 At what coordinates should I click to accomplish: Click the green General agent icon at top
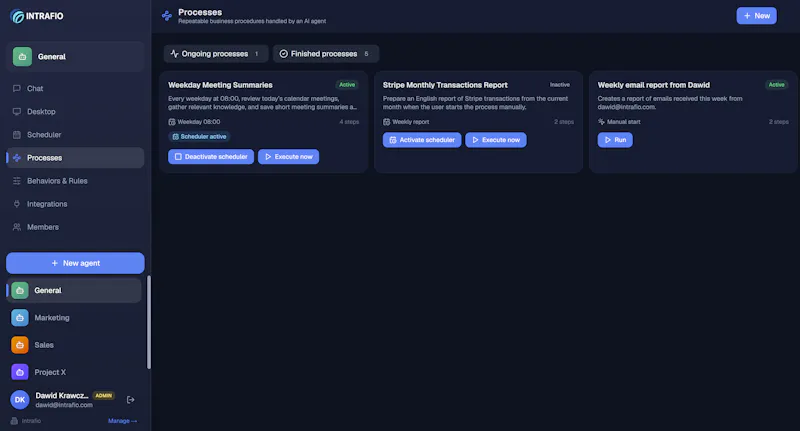[22, 57]
